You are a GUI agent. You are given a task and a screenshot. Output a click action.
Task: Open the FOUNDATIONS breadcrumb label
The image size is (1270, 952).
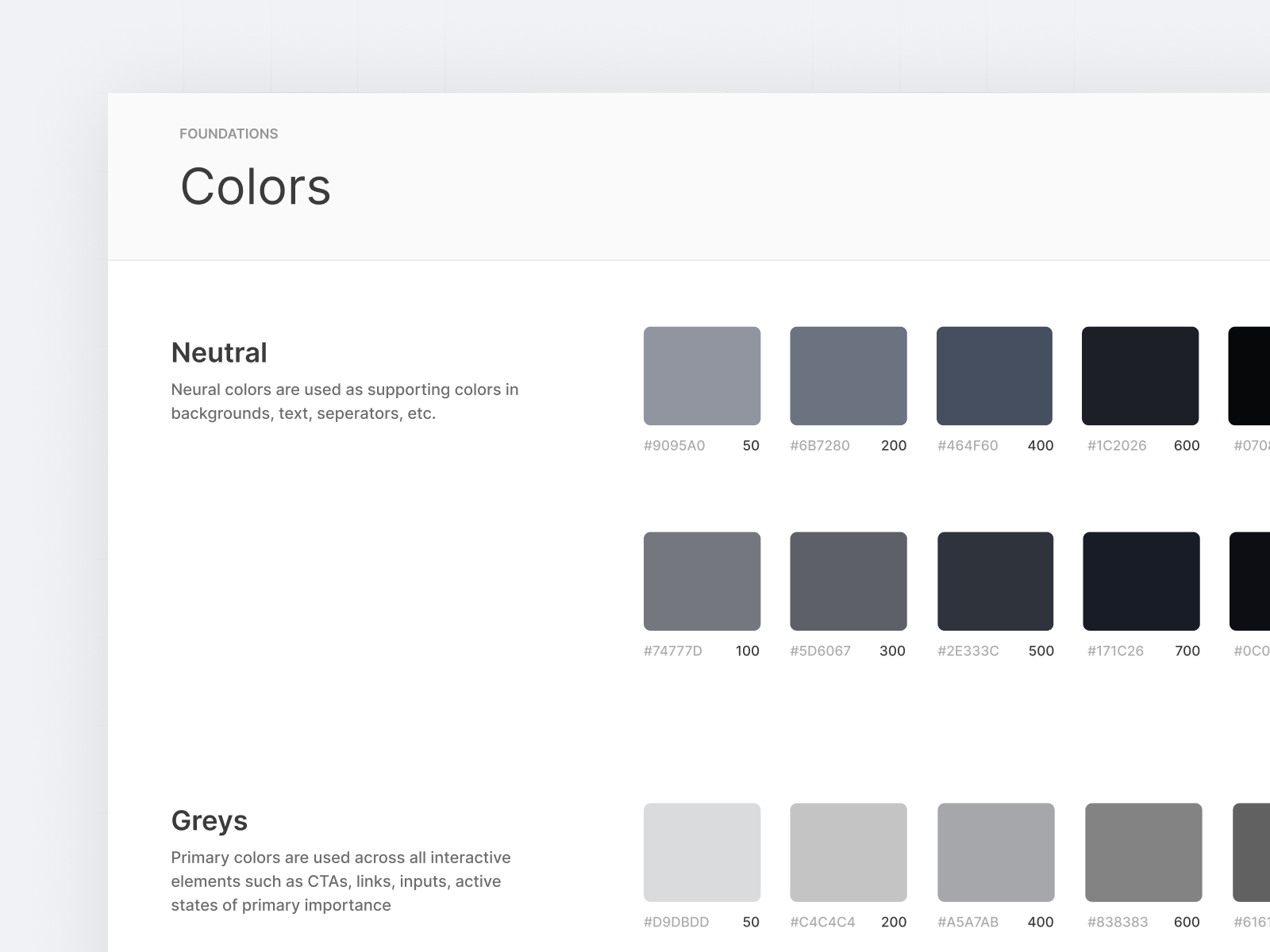229,133
